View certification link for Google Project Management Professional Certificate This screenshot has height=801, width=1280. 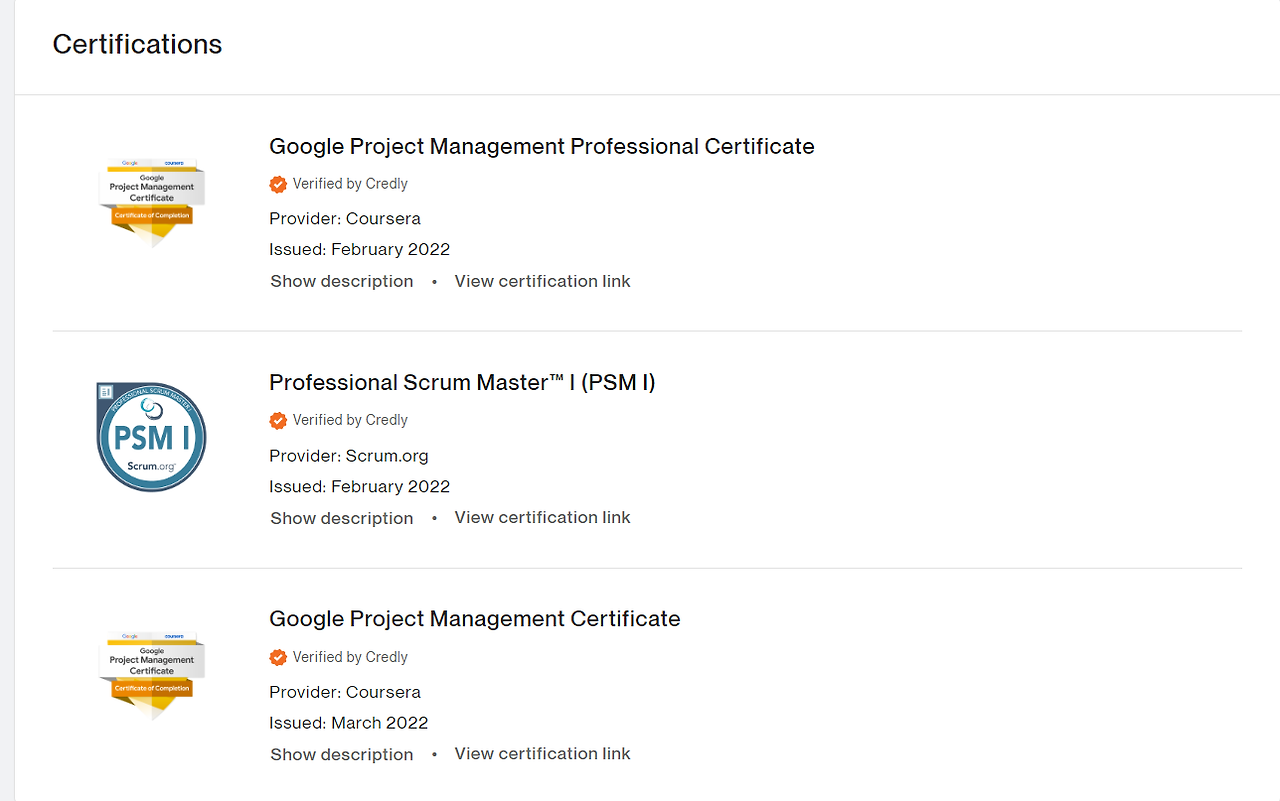542,281
